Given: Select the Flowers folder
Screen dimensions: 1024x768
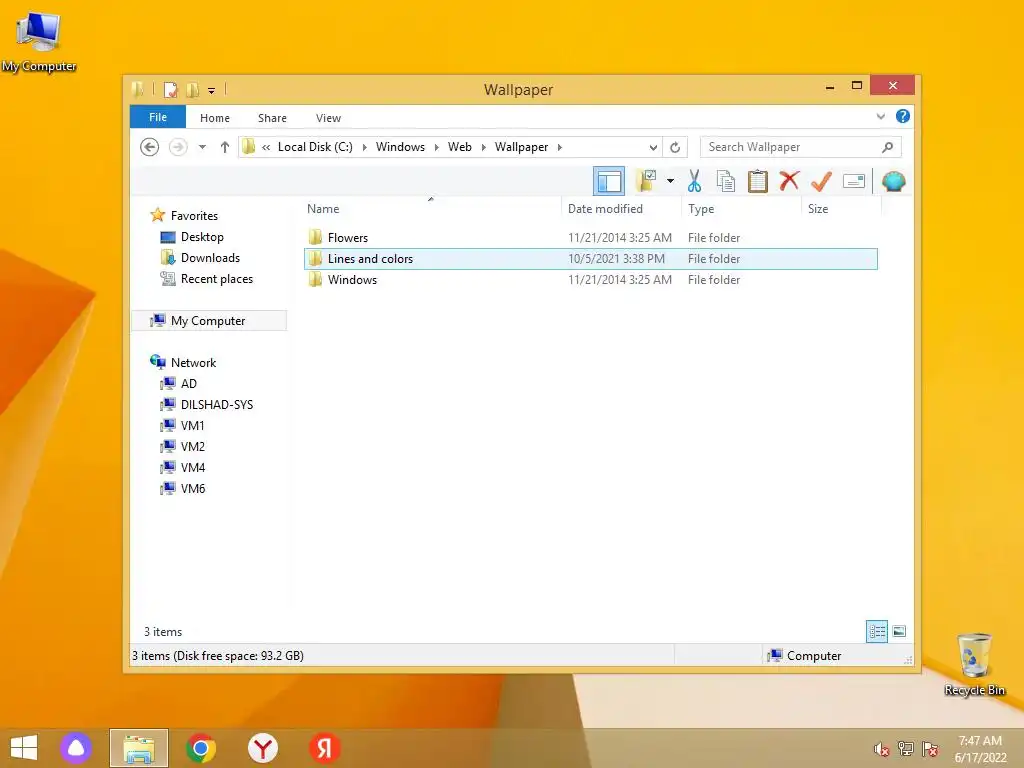Looking at the screenshot, I should pyautogui.click(x=591, y=238).
